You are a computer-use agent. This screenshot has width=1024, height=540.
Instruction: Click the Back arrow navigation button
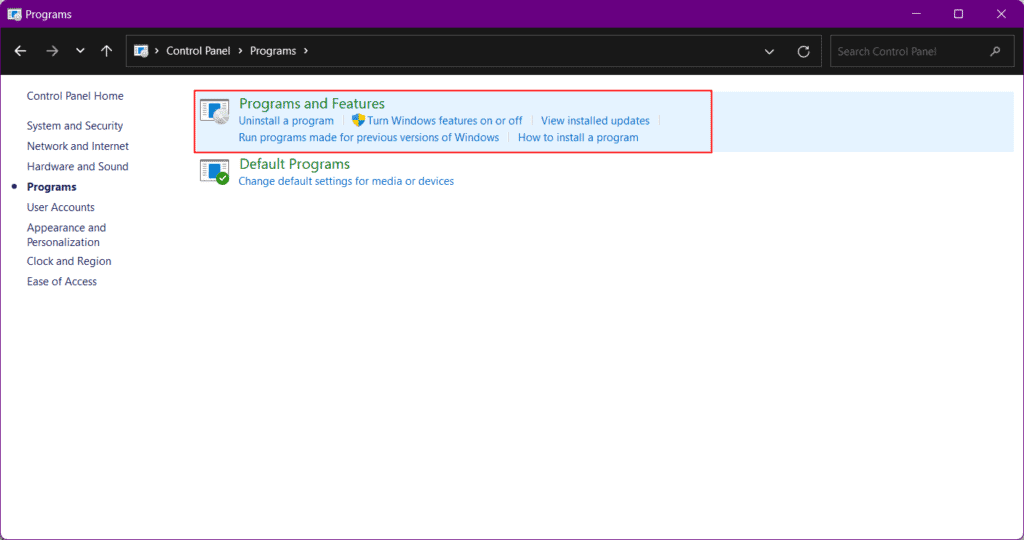tap(20, 51)
